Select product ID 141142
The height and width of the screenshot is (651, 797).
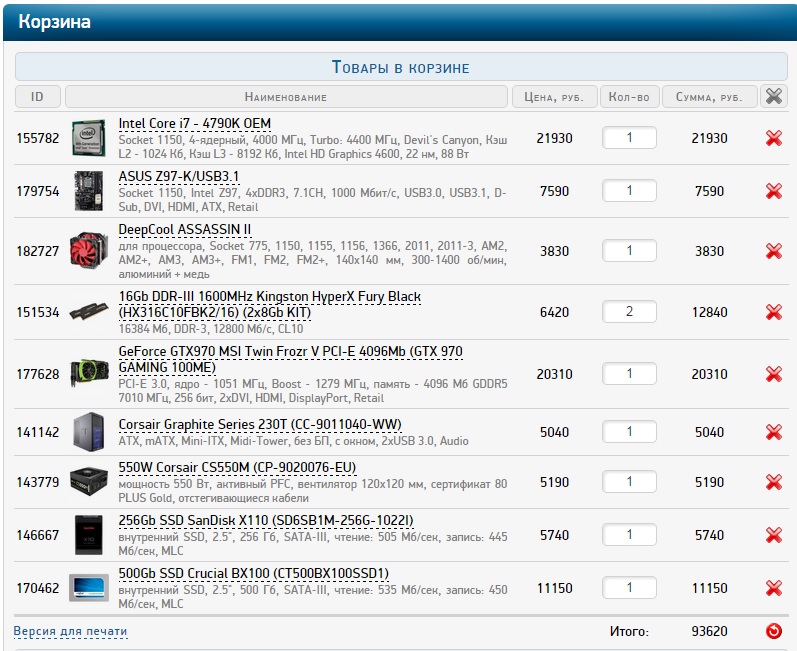click(x=38, y=432)
